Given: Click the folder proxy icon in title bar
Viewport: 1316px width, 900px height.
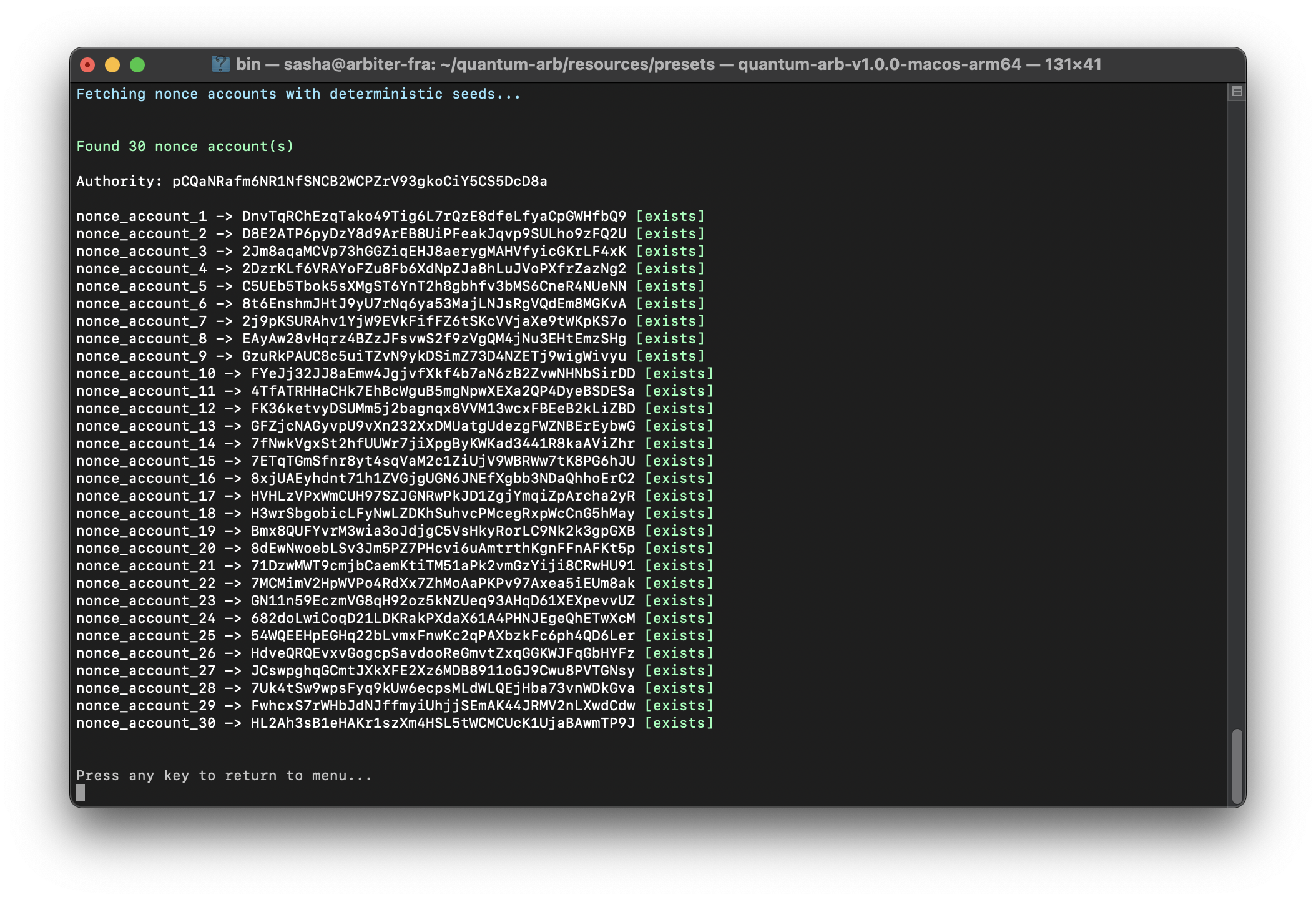Looking at the screenshot, I should (x=220, y=64).
